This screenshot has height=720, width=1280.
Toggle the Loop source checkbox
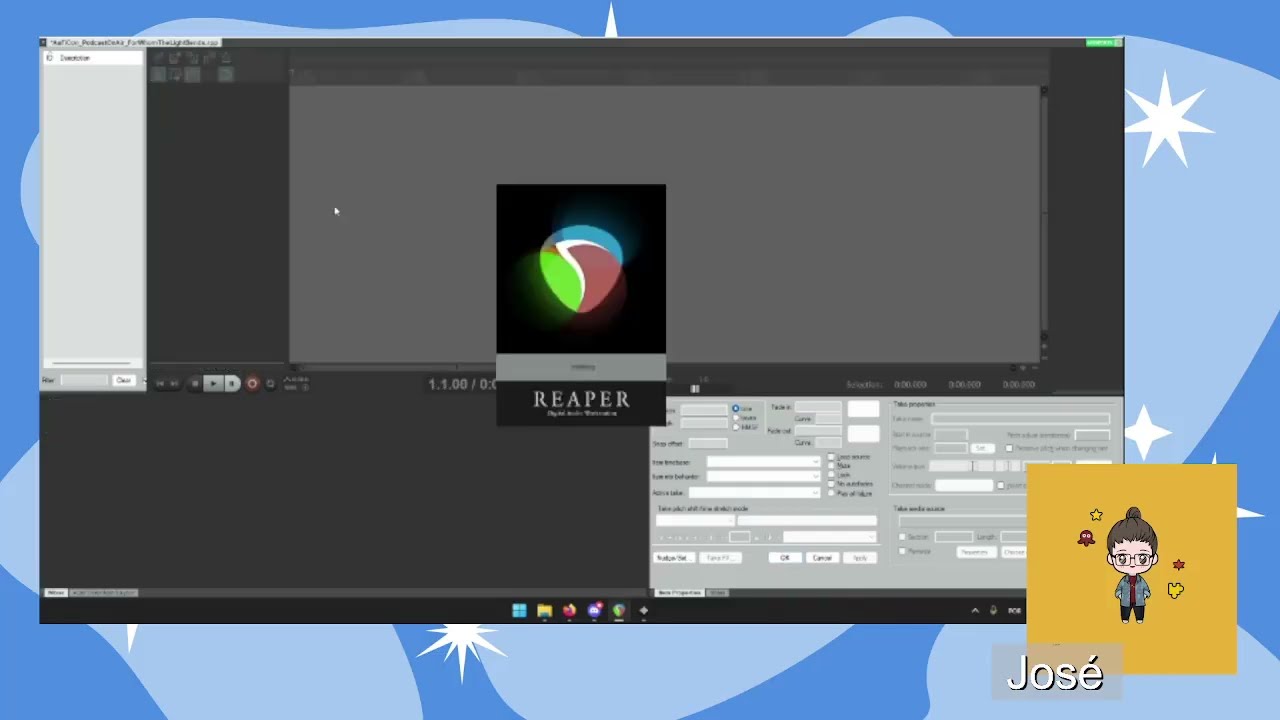(831, 457)
